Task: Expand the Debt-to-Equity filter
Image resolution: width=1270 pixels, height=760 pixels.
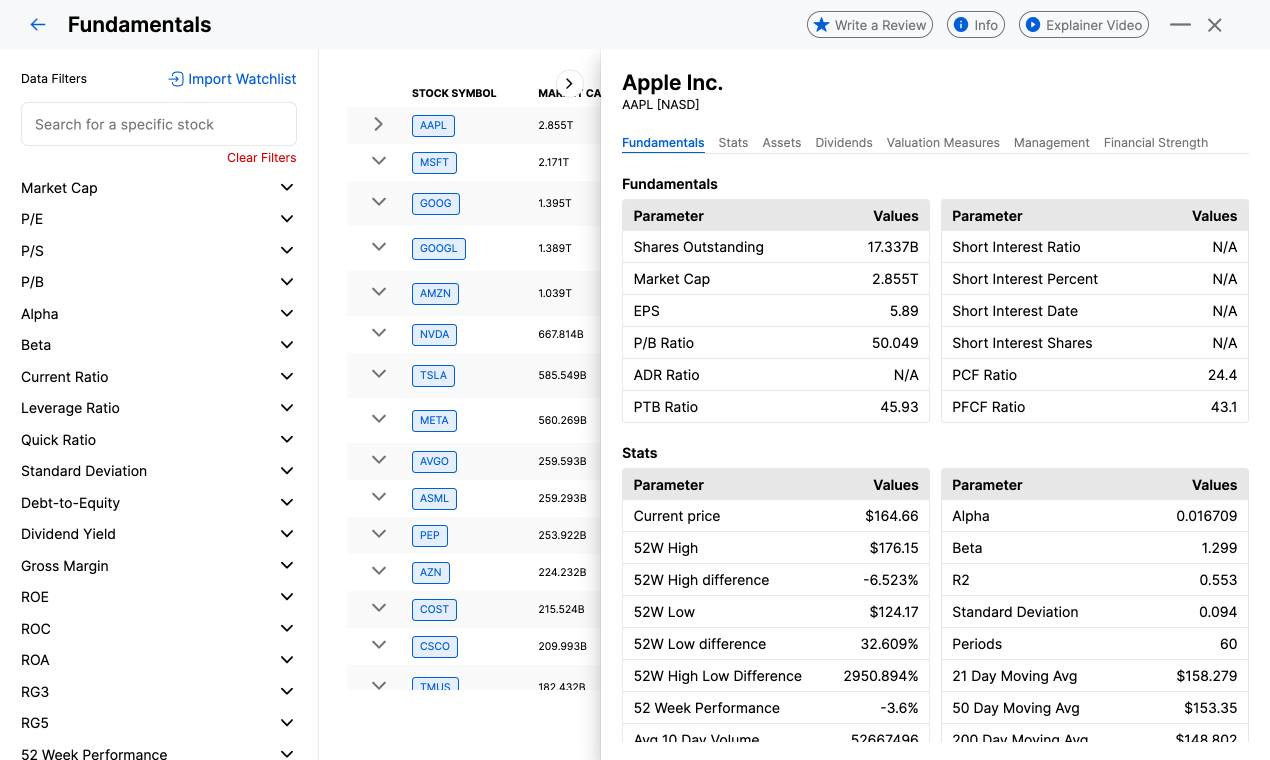Action: [x=159, y=503]
